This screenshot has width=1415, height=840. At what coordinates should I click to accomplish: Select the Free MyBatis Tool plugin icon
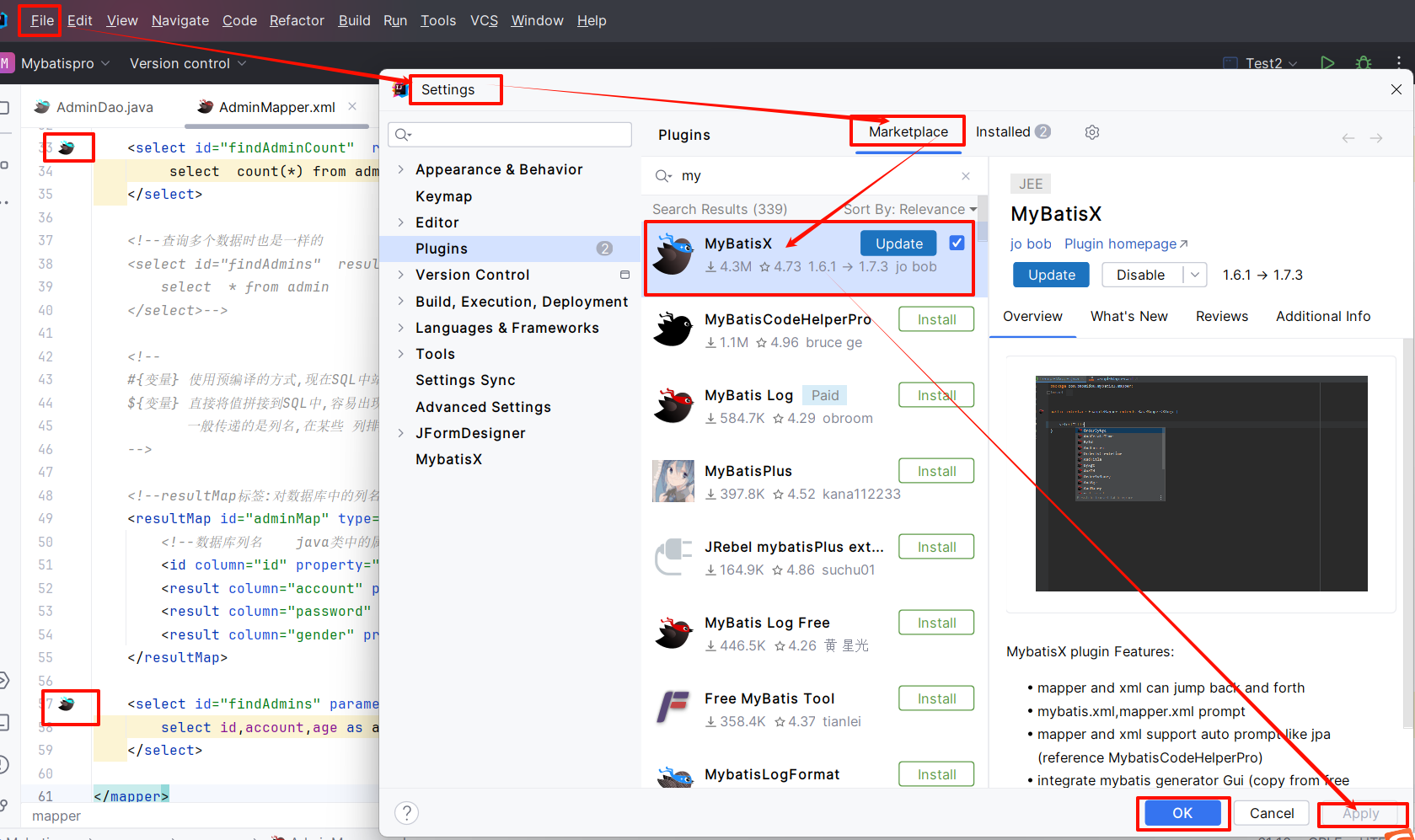click(x=673, y=709)
